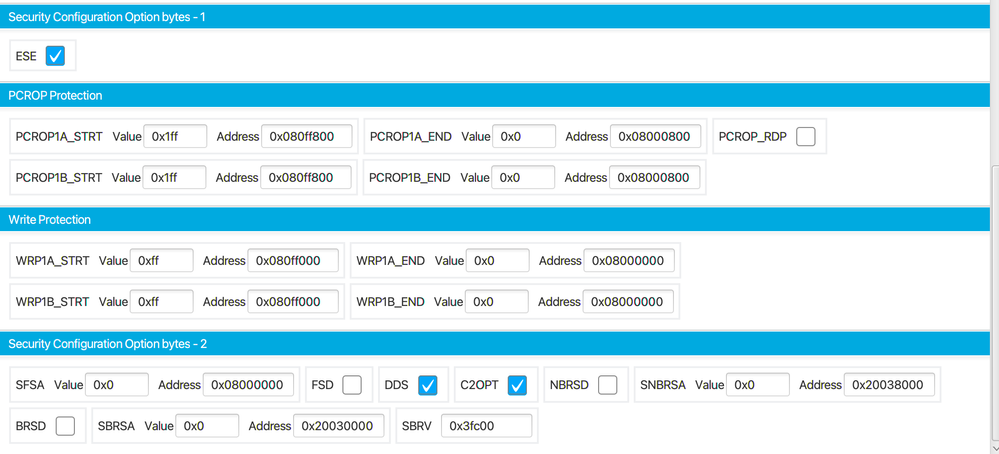Collapse the PCROP Protection section header

494,96
